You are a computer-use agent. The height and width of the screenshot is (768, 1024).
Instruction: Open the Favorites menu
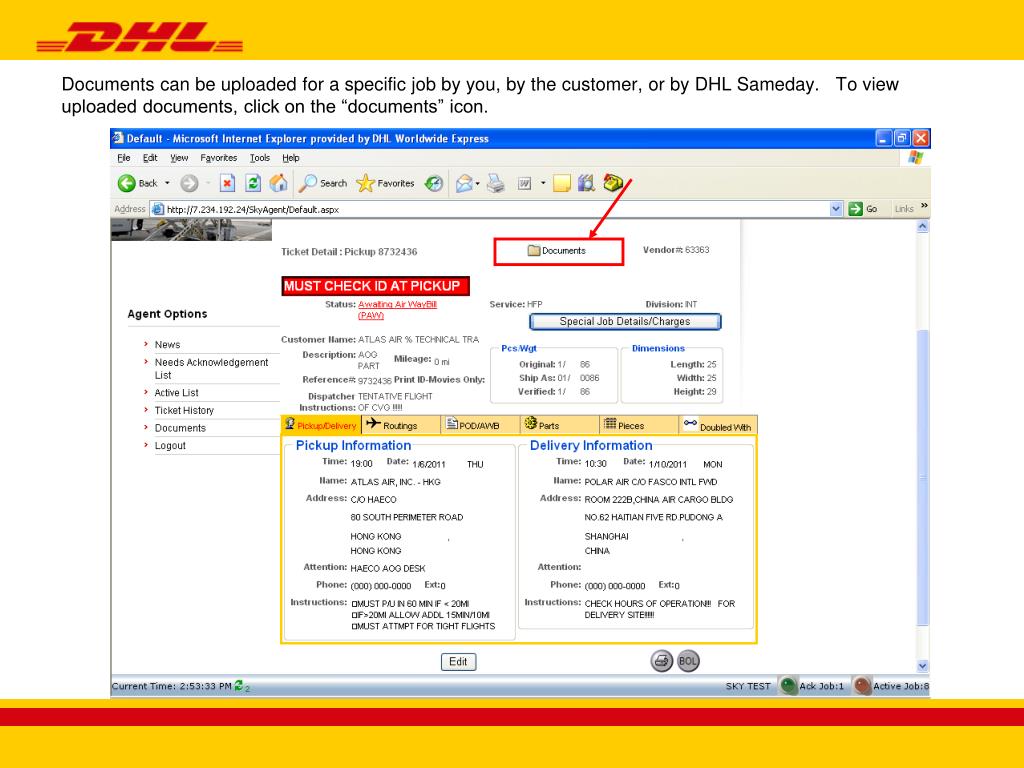[219, 158]
